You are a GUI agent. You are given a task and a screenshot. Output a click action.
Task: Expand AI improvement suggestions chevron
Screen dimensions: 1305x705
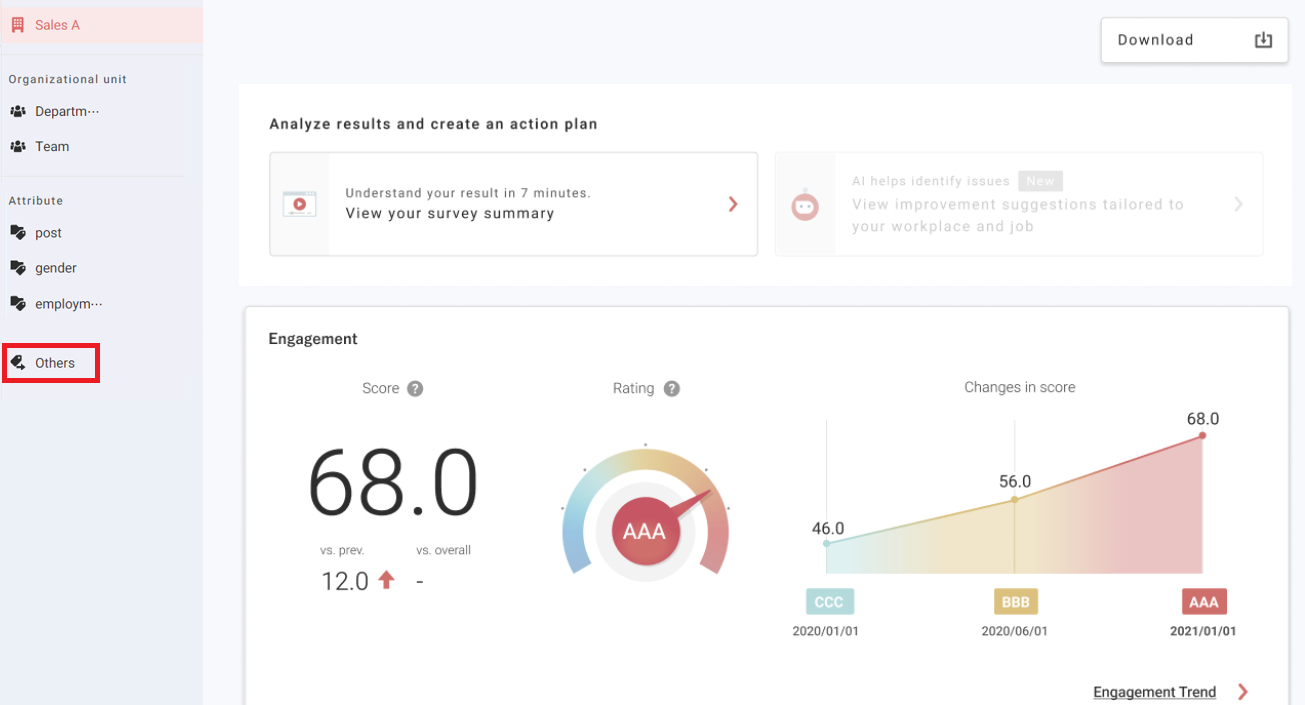[1238, 204]
